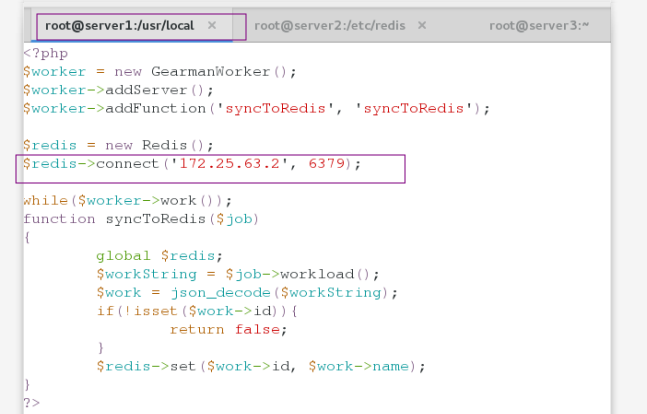
Task: Click the '$workString = $job->workload();' line
Action: [238, 274]
